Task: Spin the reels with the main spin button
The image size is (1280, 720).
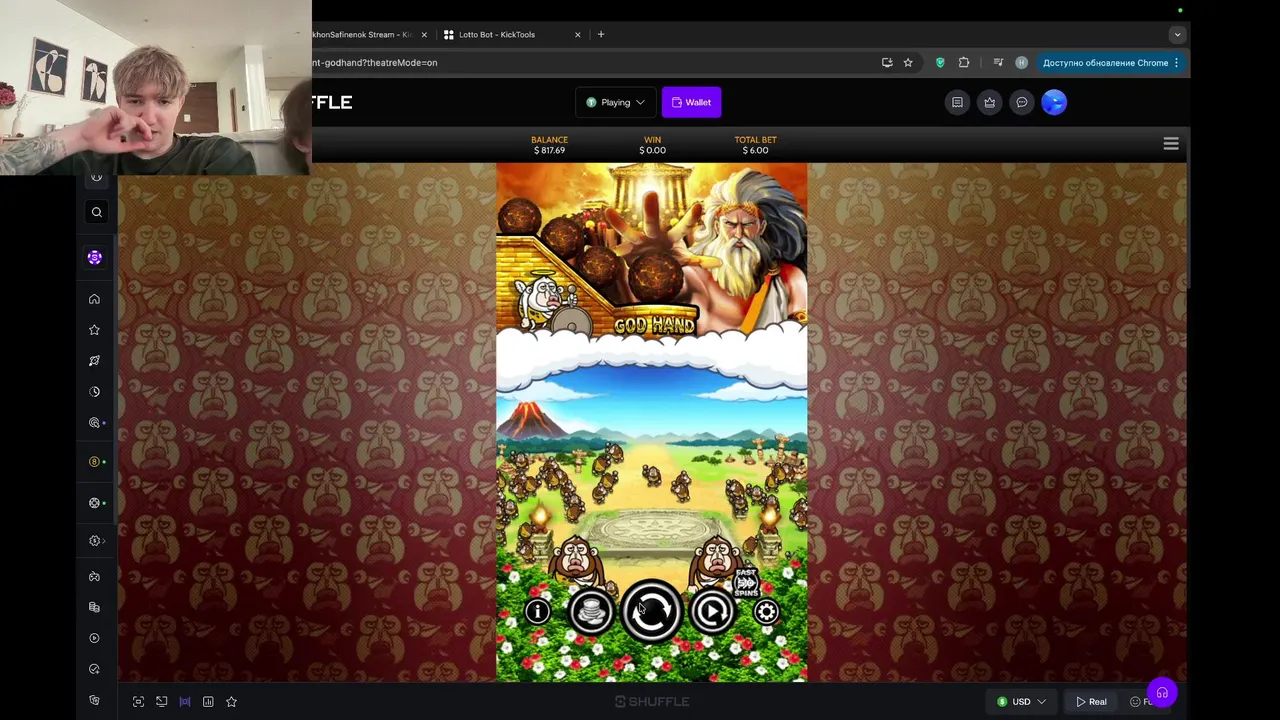Action: click(651, 611)
